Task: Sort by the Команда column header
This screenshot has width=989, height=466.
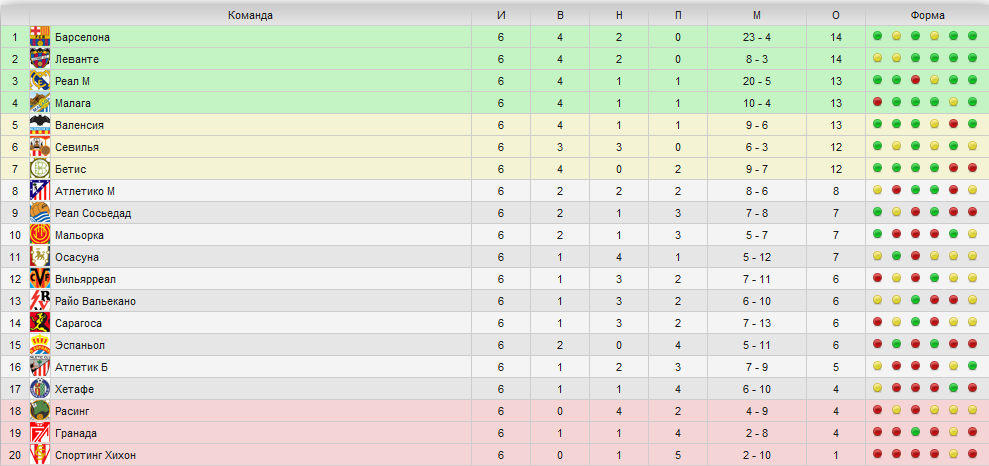Action: (x=250, y=16)
